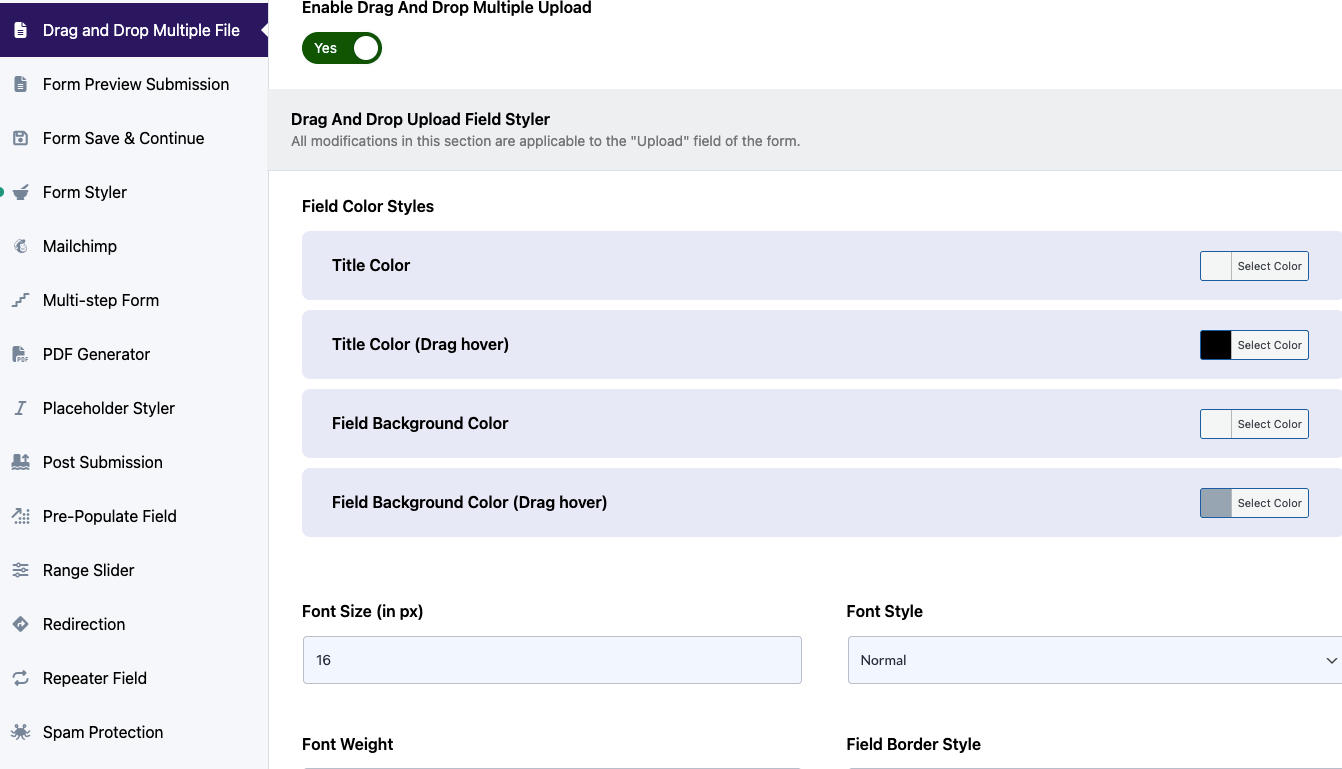Click the Repeater Field loop icon
This screenshot has height=769, width=1342.
pos(20,678)
